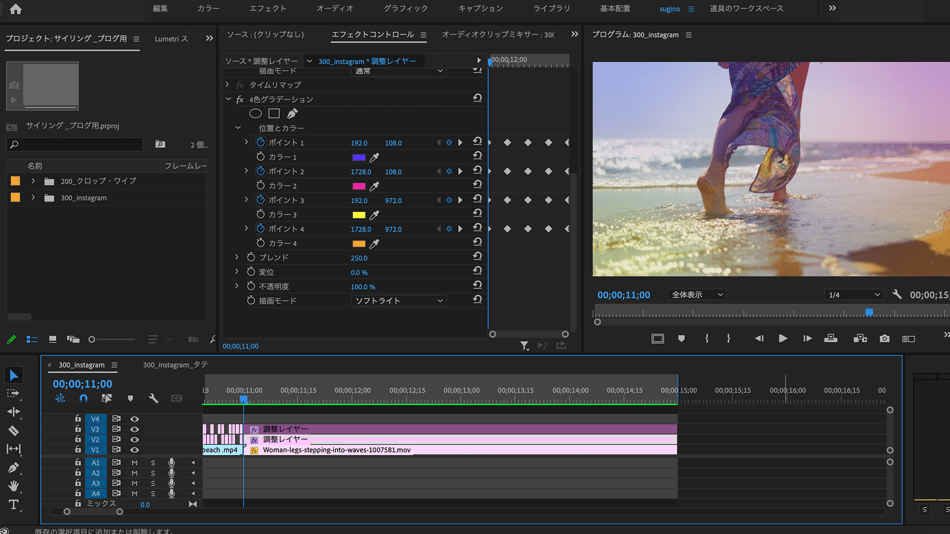The height and width of the screenshot is (534, 950).
Task: Select the Pen tool in the timeline toolbar
Action: click(14, 468)
